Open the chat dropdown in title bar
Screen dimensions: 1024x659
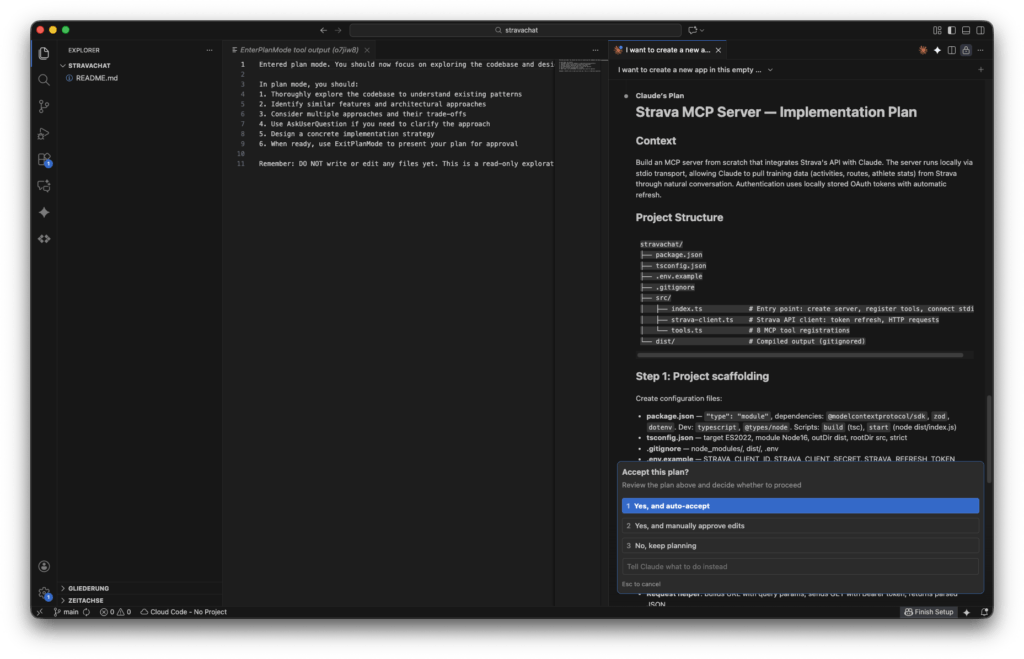[x=696, y=30]
